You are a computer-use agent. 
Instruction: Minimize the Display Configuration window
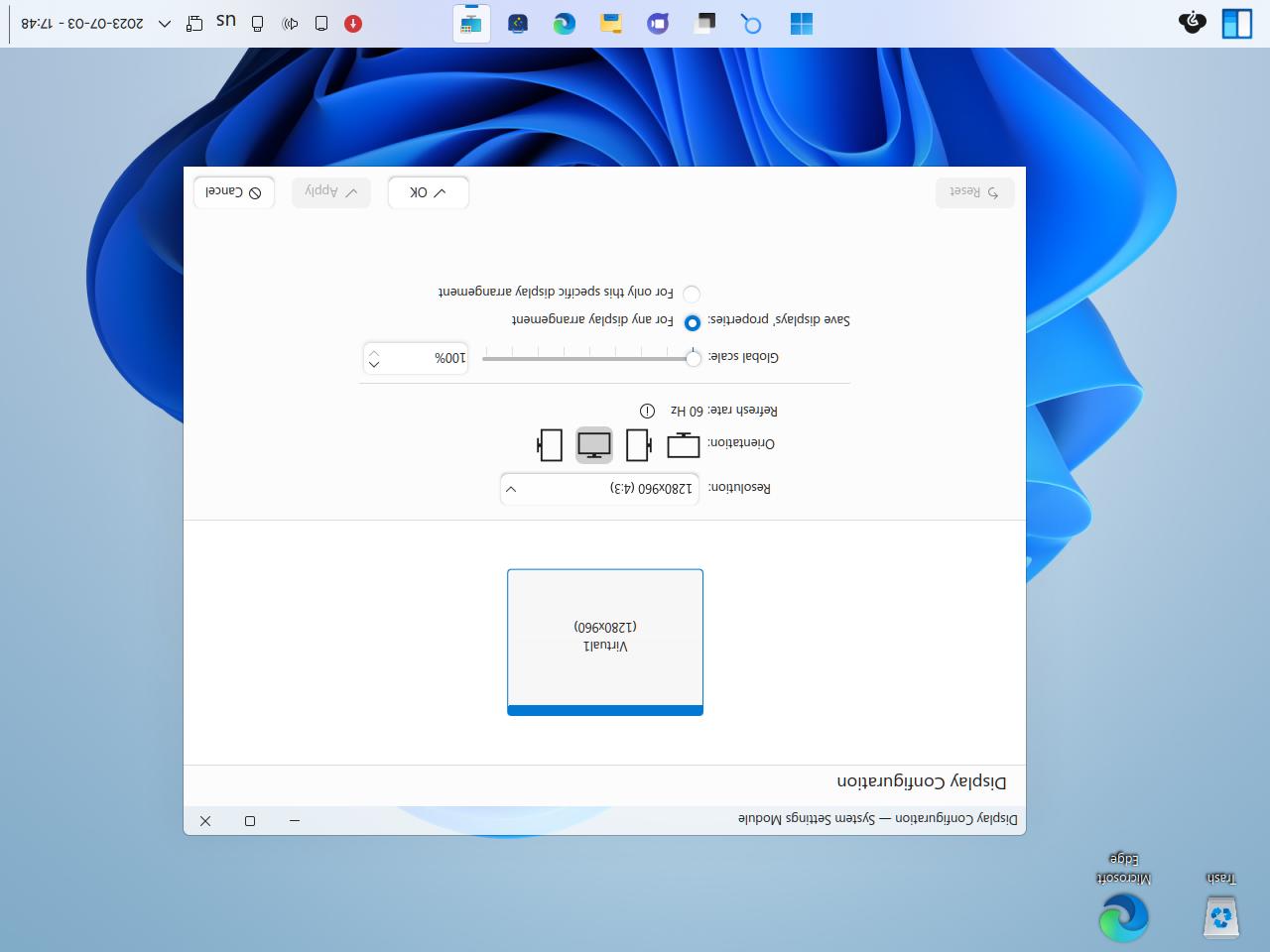(x=295, y=821)
